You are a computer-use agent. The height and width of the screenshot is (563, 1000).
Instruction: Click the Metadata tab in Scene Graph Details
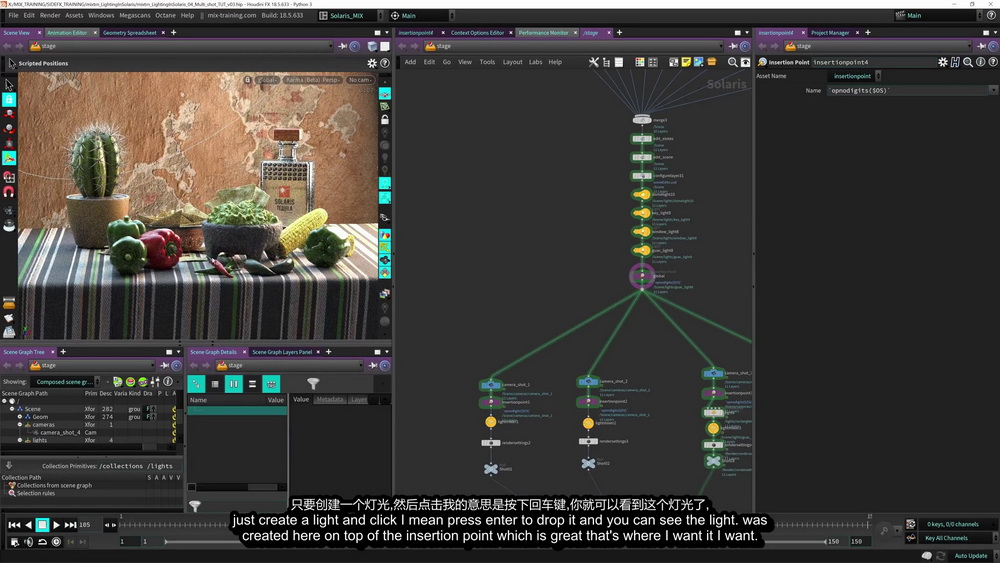330,400
